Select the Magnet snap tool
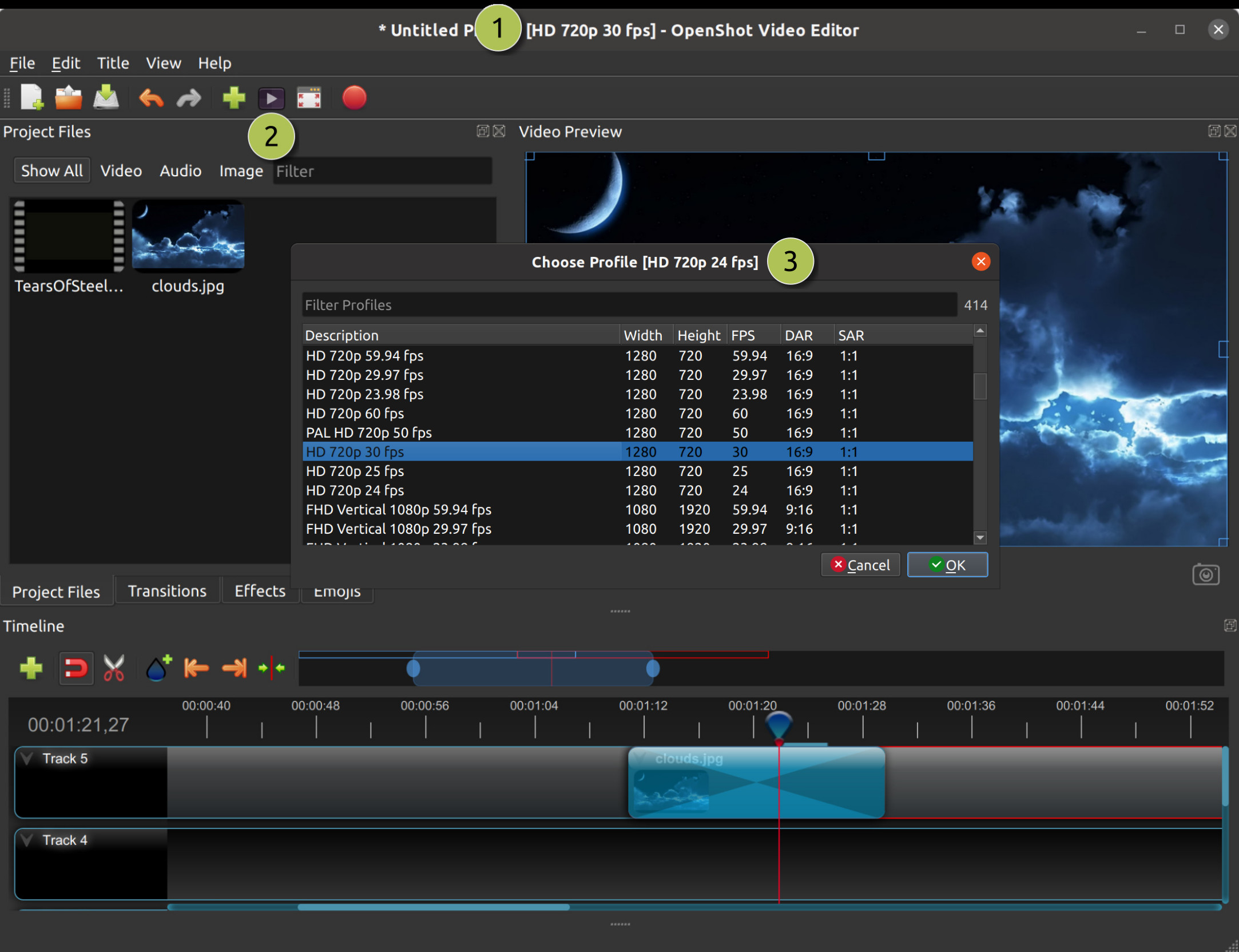The image size is (1239, 952). coord(75,668)
